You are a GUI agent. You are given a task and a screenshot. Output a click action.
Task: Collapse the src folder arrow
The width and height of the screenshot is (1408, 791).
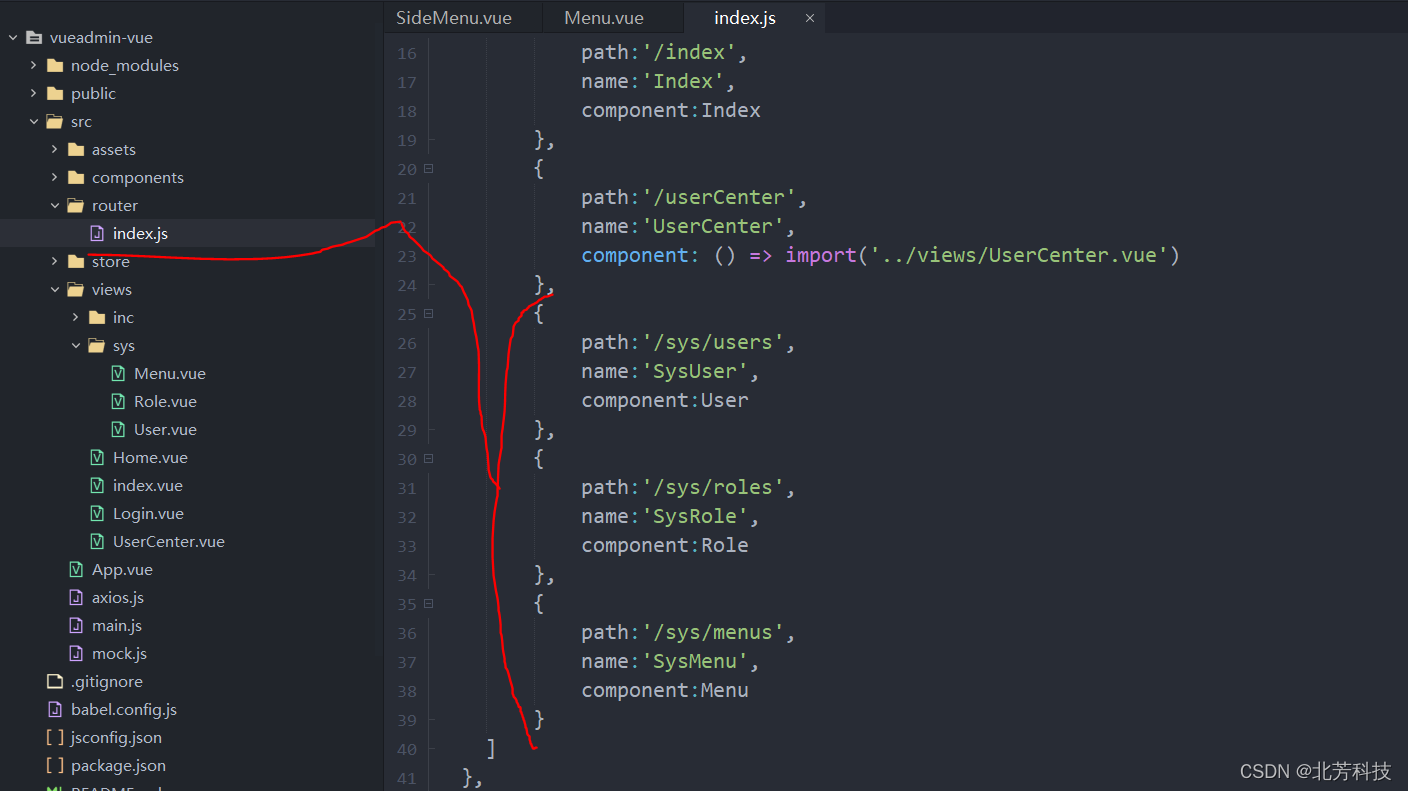(x=33, y=122)
